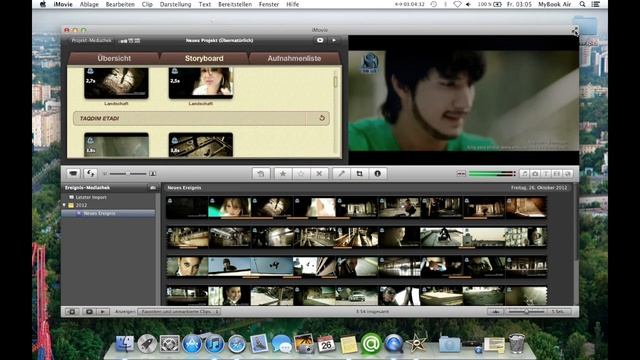Select the crop and rotate tool
640x360 pixels.
[x=360, y=174]
